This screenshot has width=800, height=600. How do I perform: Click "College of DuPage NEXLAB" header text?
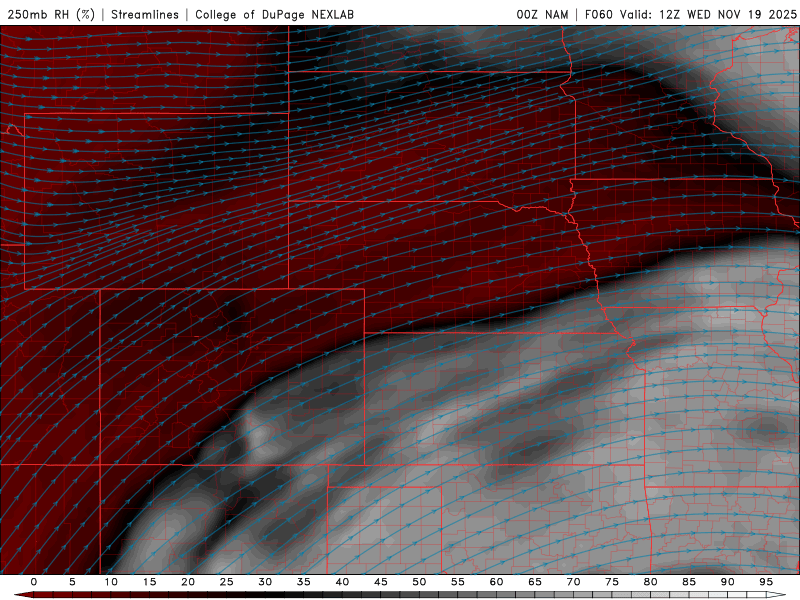274,14
